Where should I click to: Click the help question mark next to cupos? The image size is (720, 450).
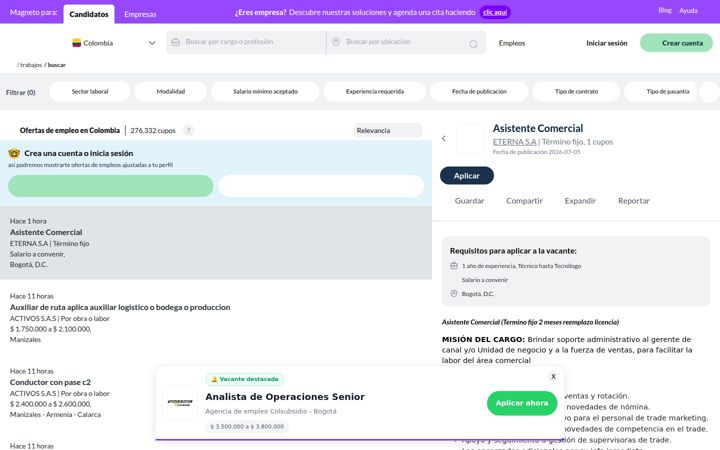click(x=188, y=131)
